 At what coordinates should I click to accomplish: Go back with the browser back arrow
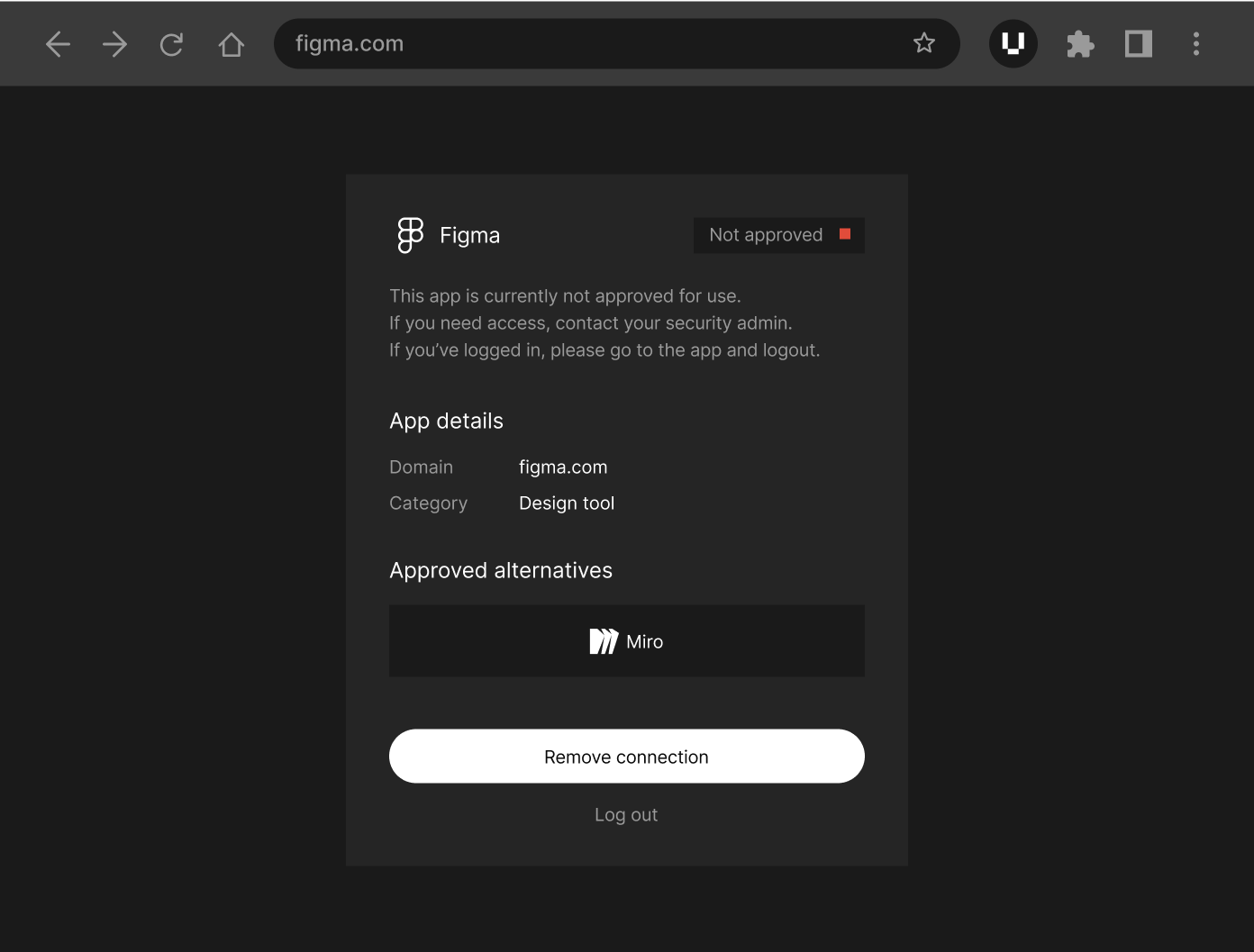tap(58, 44)
